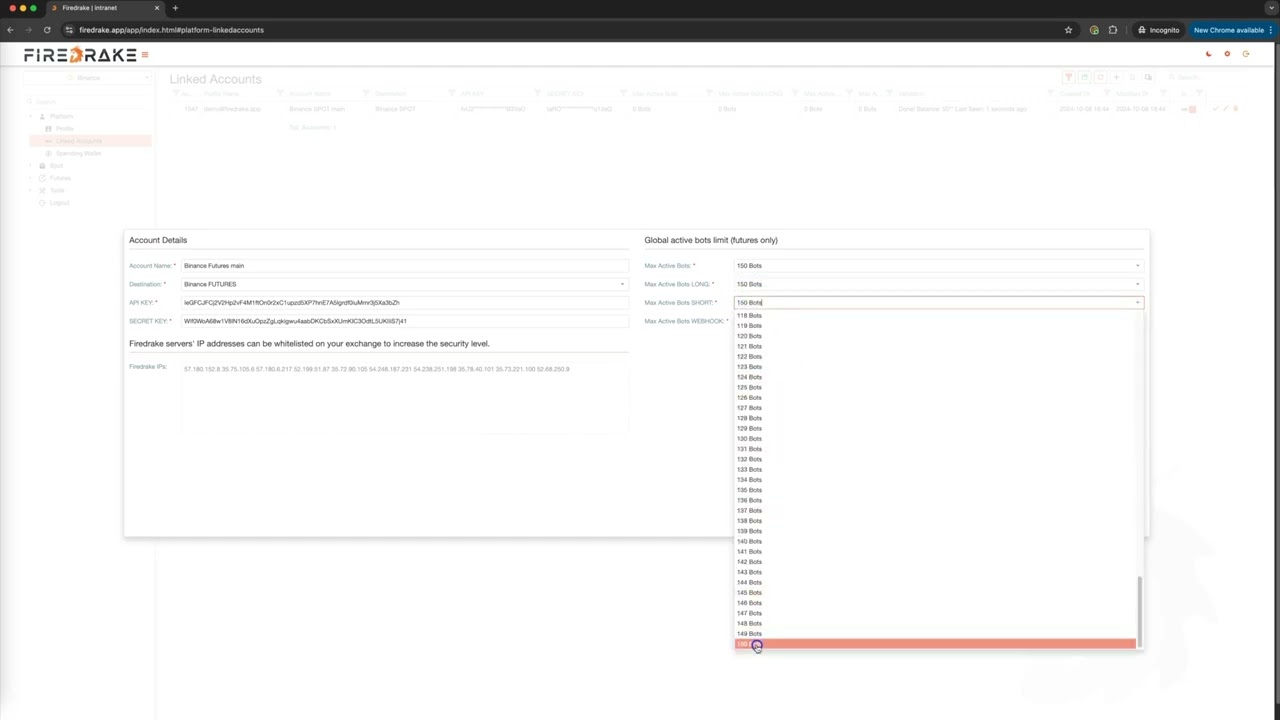1280x720 pixels.
Task: Select 150 Bots highlighted dropdown option
Action: [935, 644]
